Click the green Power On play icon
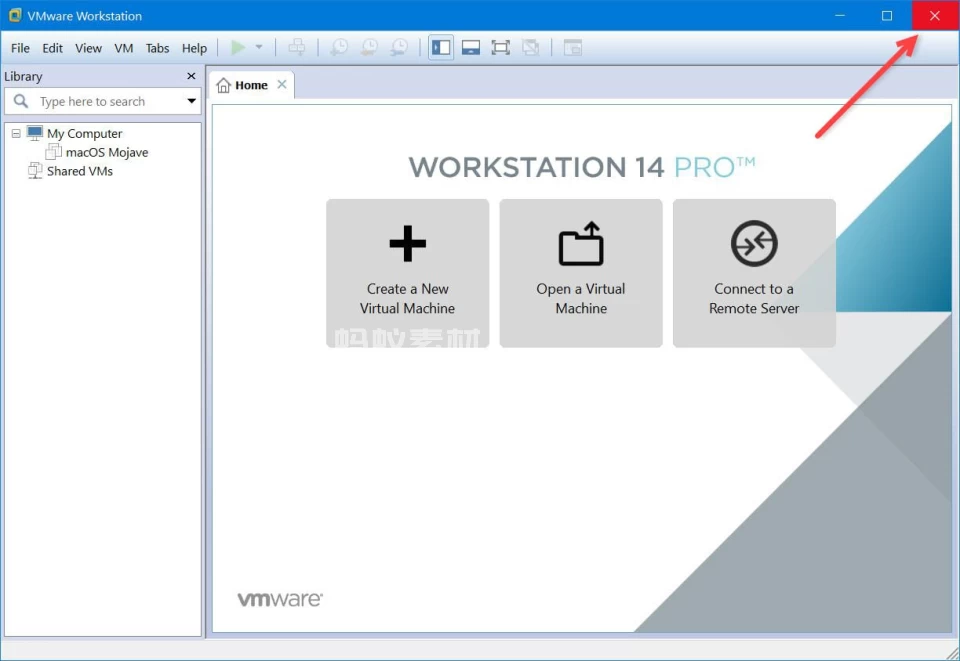This screenshot has height=661, width=960. point(238,48)
